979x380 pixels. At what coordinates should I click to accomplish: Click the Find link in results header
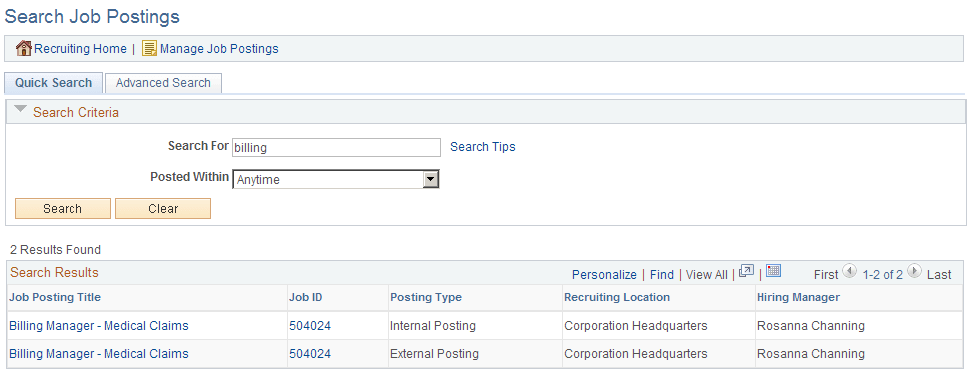tap(662, 275)
